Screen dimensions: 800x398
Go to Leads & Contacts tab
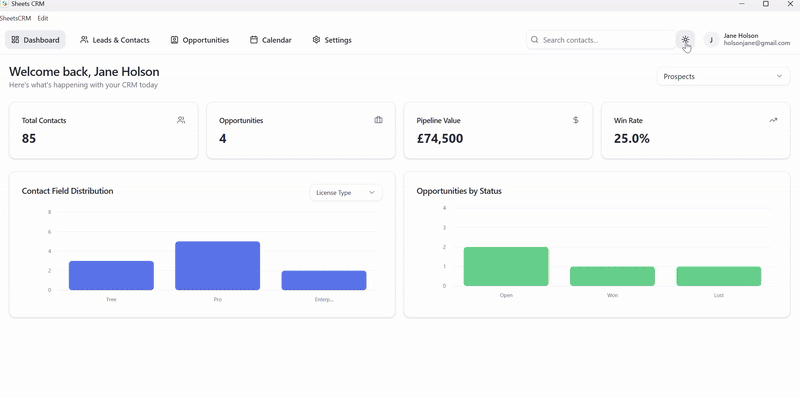pos(115,40)
